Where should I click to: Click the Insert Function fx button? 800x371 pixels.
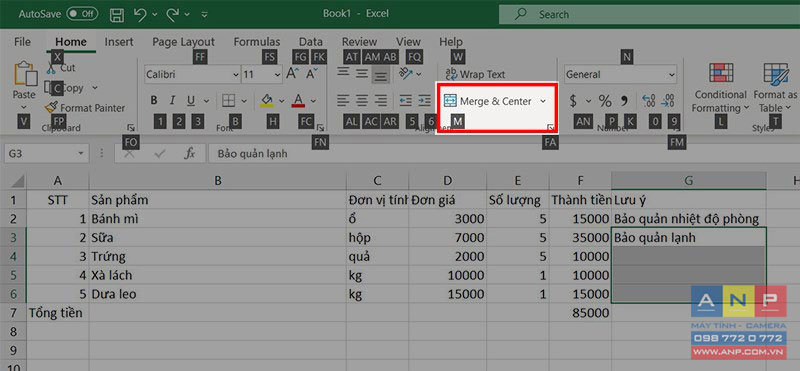pos(189,153)
